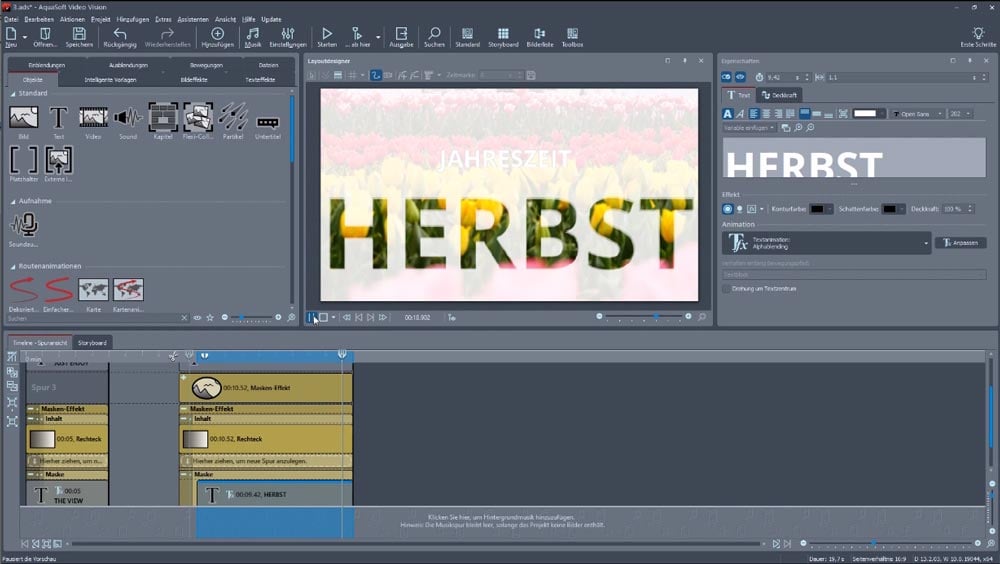Expand the Textanimation Alphablending dropdown
Image resolution: width=1000 pixels, height=564 pixels.
[x=925, y=243]
